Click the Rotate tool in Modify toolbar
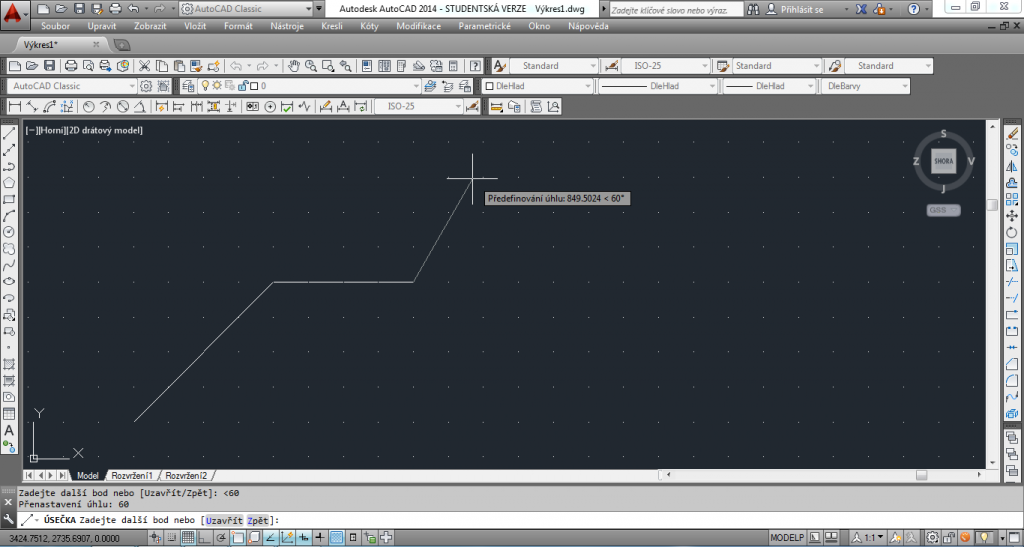Screen dimensions: 1024x547 pyautogui.click(x=1012, y=232)
